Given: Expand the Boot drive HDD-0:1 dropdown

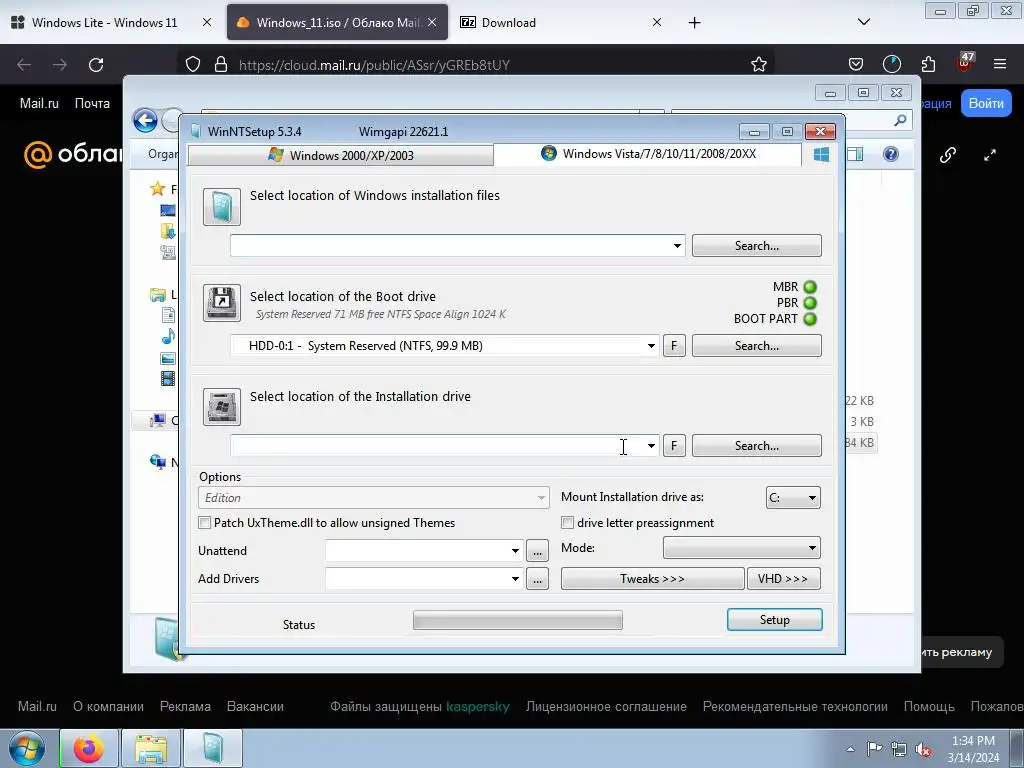Looking at the screenshot, I should point(651,345).
